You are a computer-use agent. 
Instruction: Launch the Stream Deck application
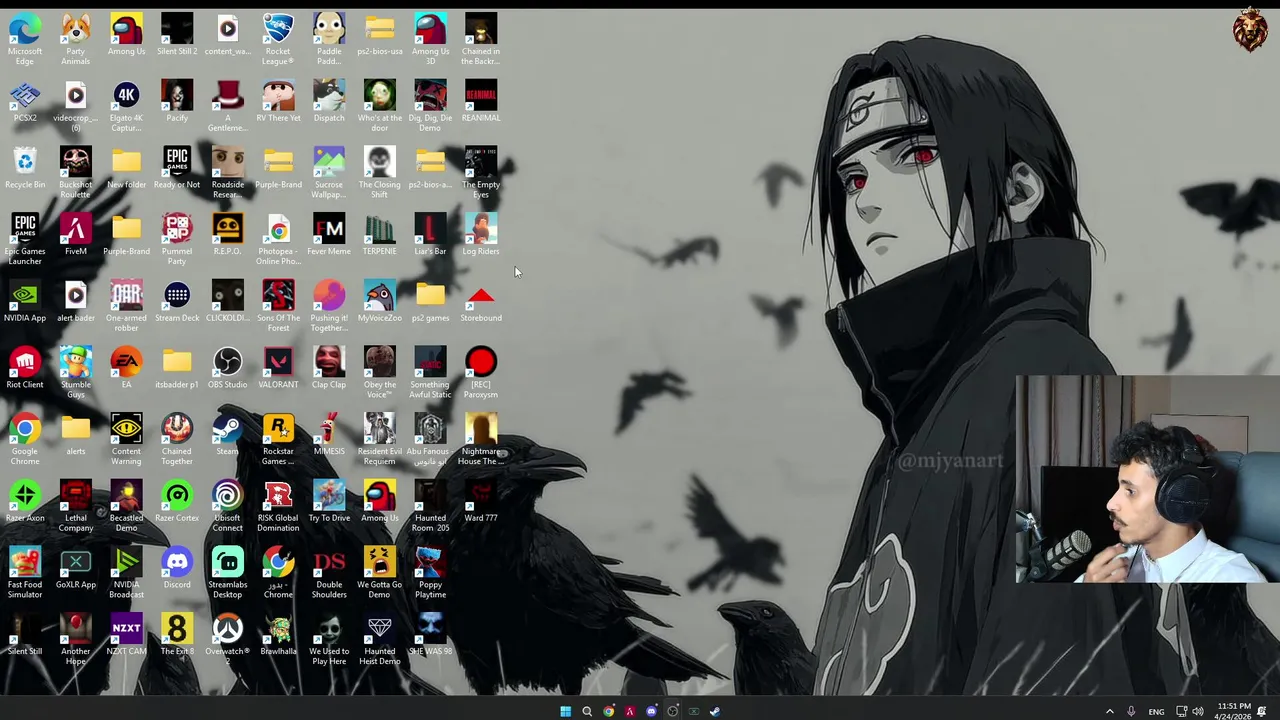tap(177, 302)
